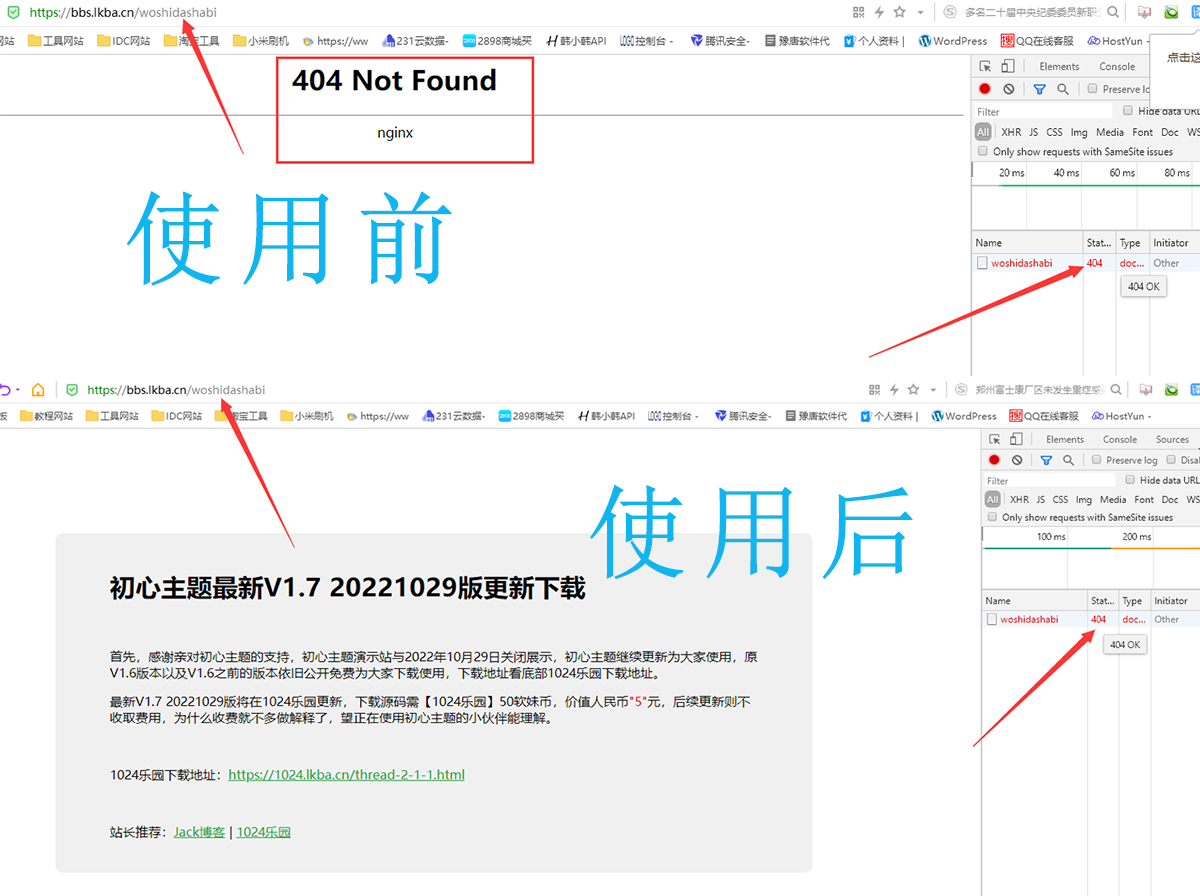Check the SameSite issues box in 使用后 DevTools
The height and width of the screenshot is (896, 1200).
992,517
